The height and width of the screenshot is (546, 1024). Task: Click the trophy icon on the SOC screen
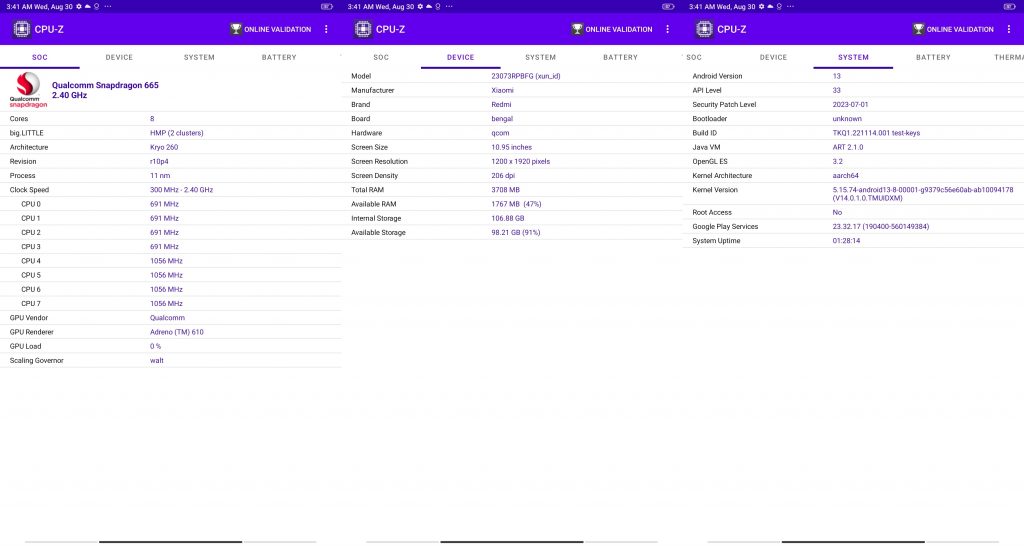tap(236, 29)
